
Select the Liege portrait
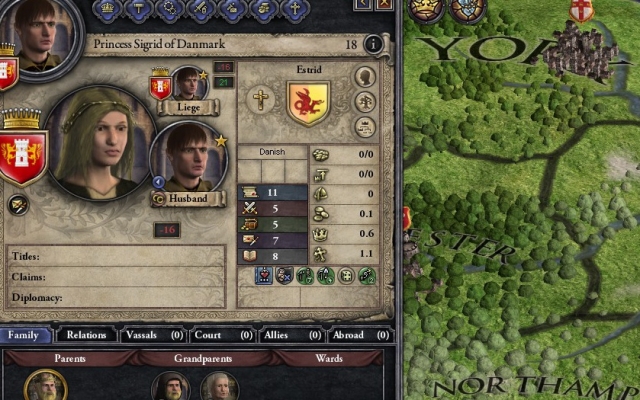point(189,83)
